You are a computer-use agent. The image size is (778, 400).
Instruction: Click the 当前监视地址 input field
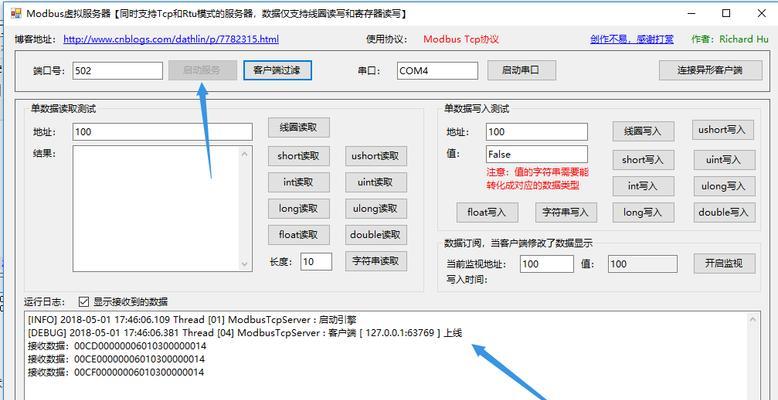tap(547, 264)
